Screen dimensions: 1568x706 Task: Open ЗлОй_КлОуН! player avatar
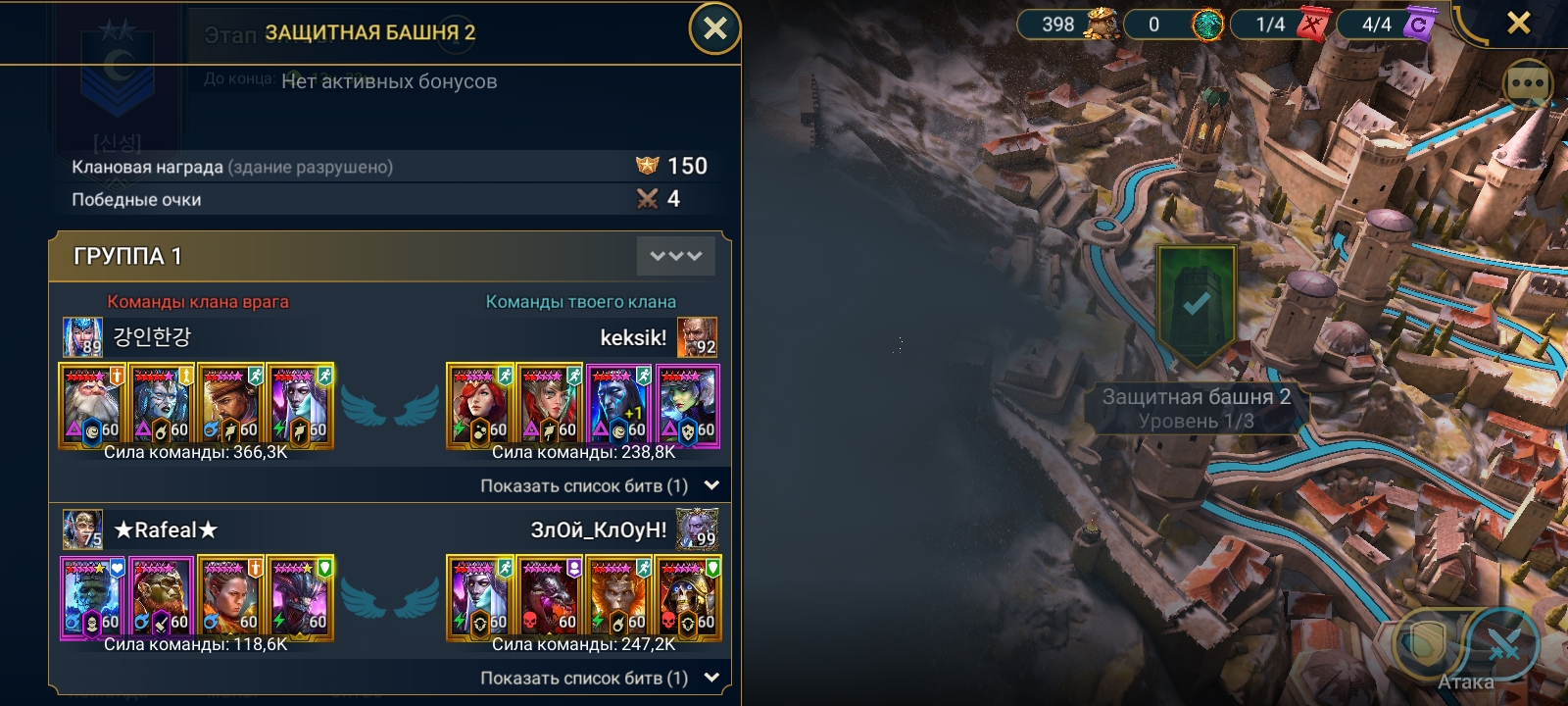tap(697, 529)
